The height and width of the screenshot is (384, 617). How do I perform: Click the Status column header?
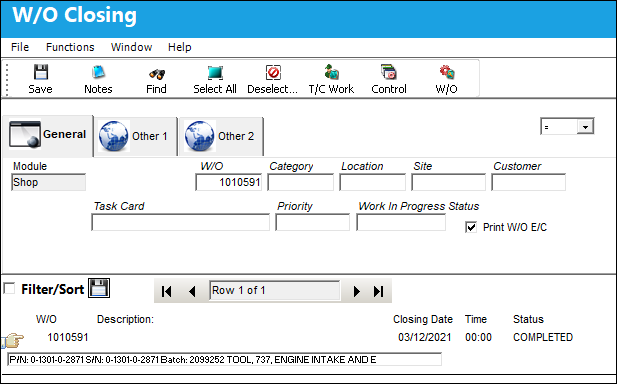[x=528, y=319]
